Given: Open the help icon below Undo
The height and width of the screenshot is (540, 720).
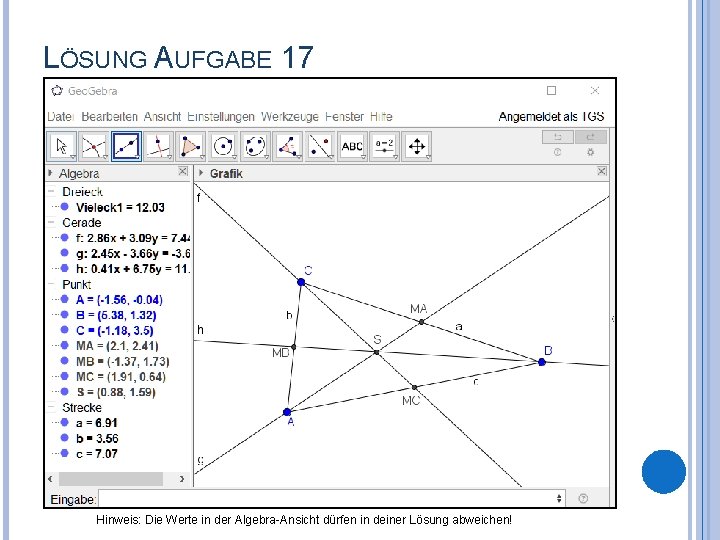Looking at the screenshot, I should [x=557, y=152].
